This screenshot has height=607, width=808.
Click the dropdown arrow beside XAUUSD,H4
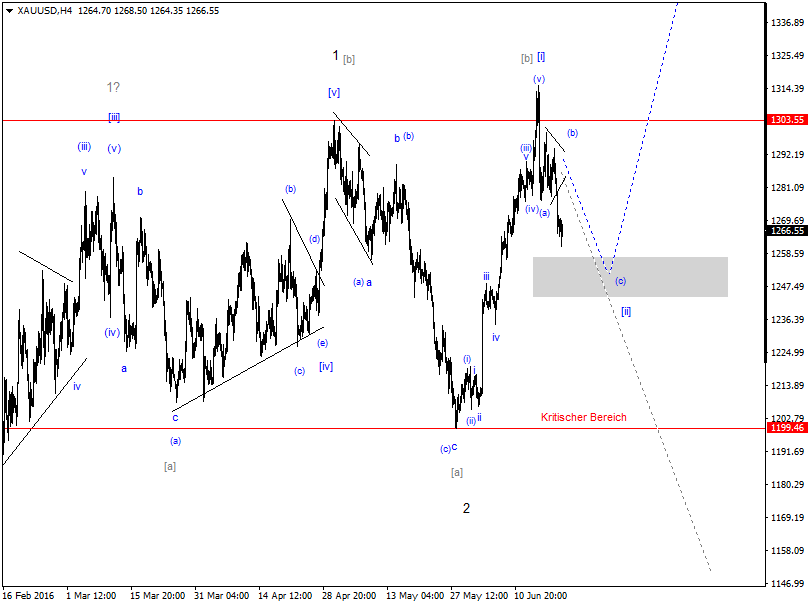click(x=9, y=11)
